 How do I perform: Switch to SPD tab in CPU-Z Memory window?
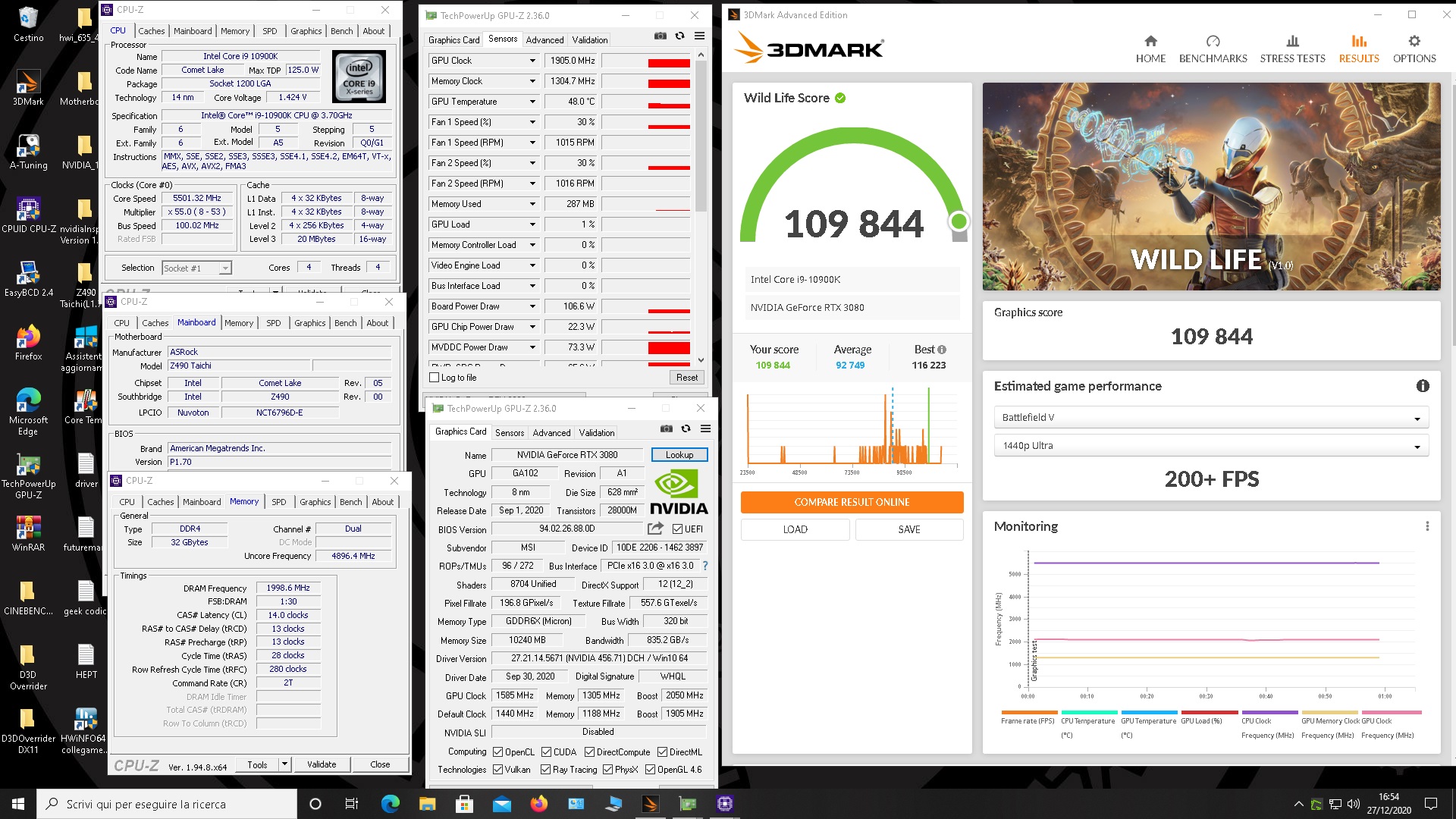(x=279, y=502)
